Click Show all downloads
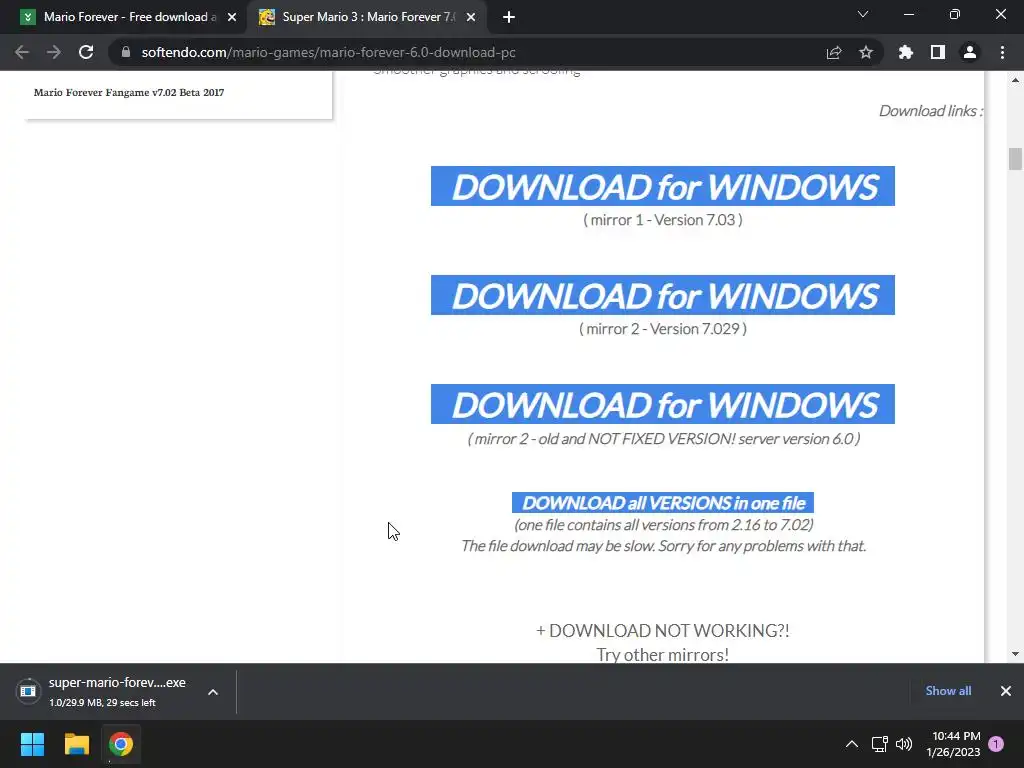 [x=948, y=691]
